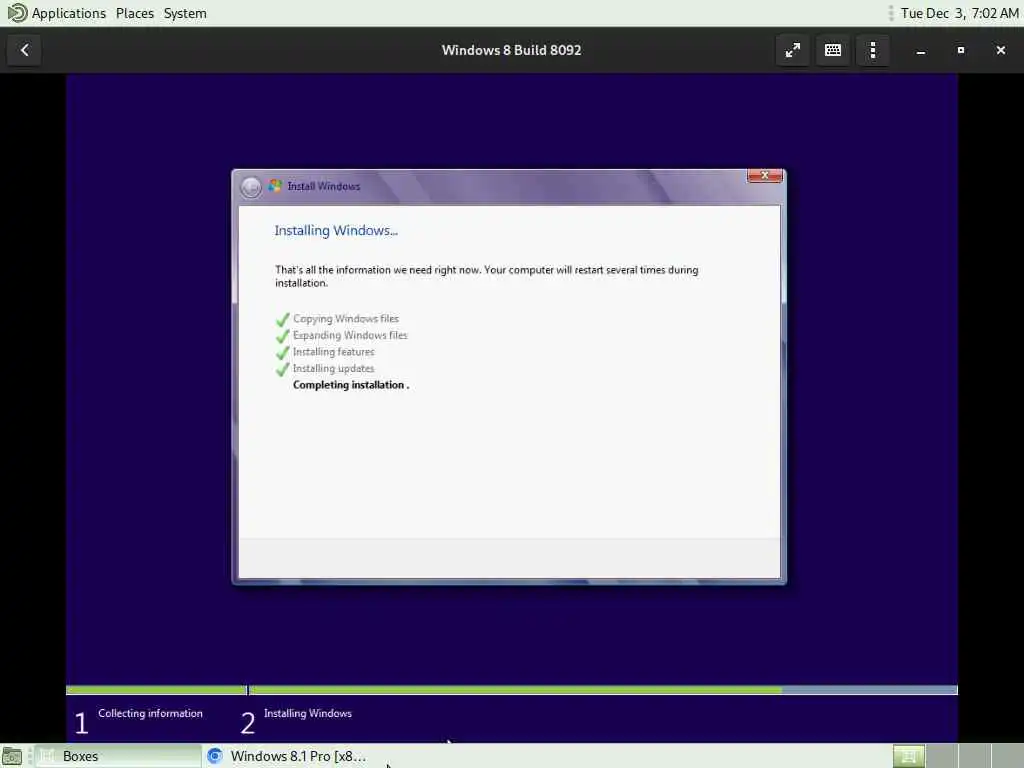This screenshot has width=1024, height=768.
Task: Click 'Completing installation' step
Action: click(351, 385)
